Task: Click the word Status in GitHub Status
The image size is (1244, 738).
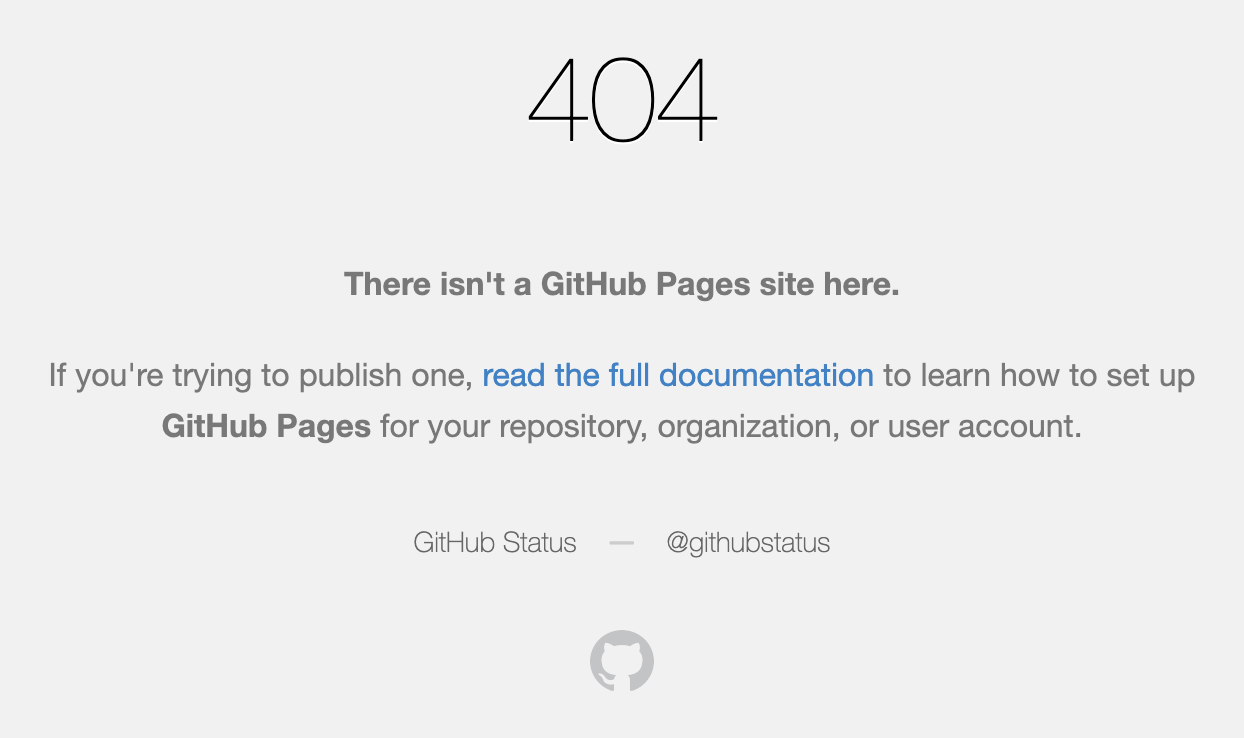Action: (x=539, y=543)
